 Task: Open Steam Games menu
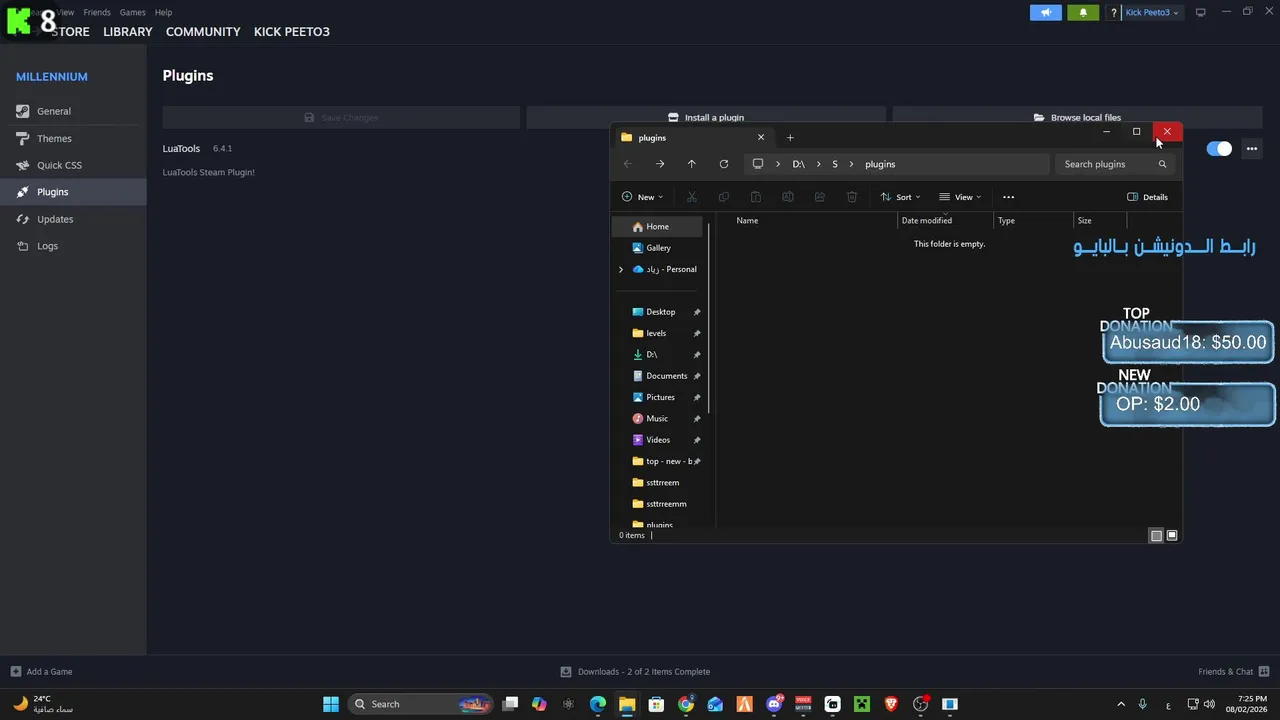point(132,12)
